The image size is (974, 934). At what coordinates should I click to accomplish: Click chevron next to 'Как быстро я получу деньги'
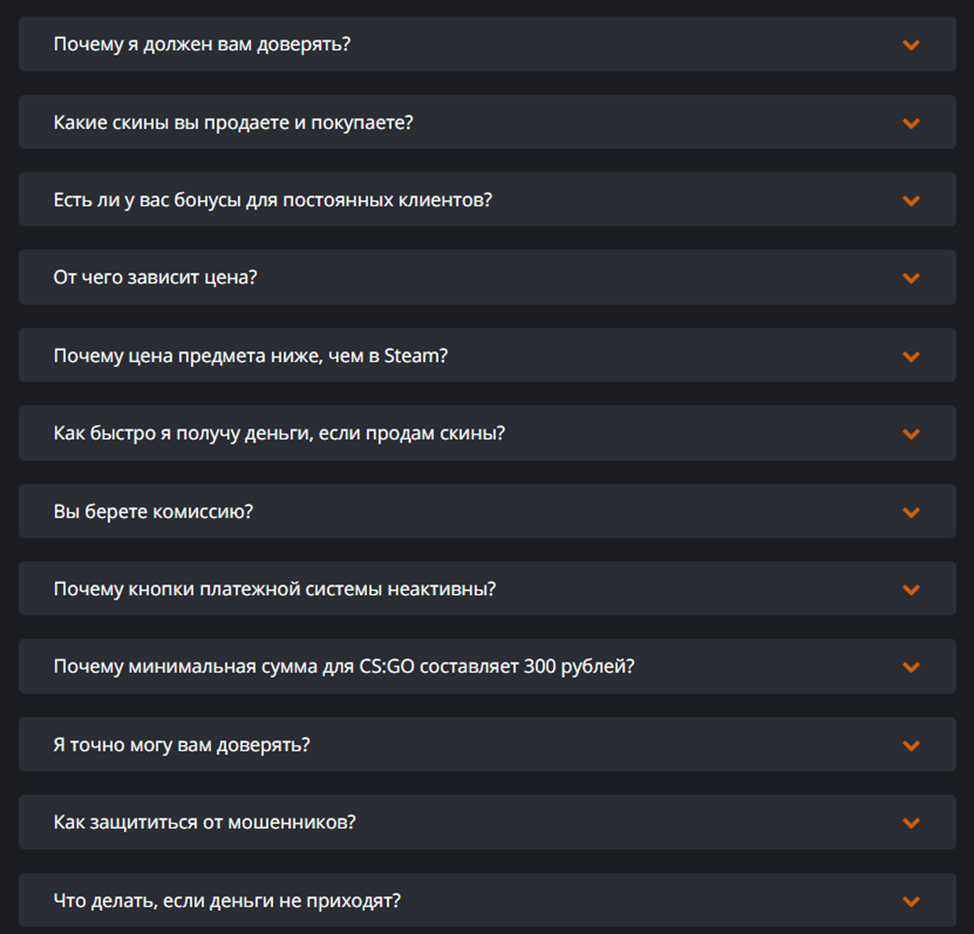[x=910, y=434]
